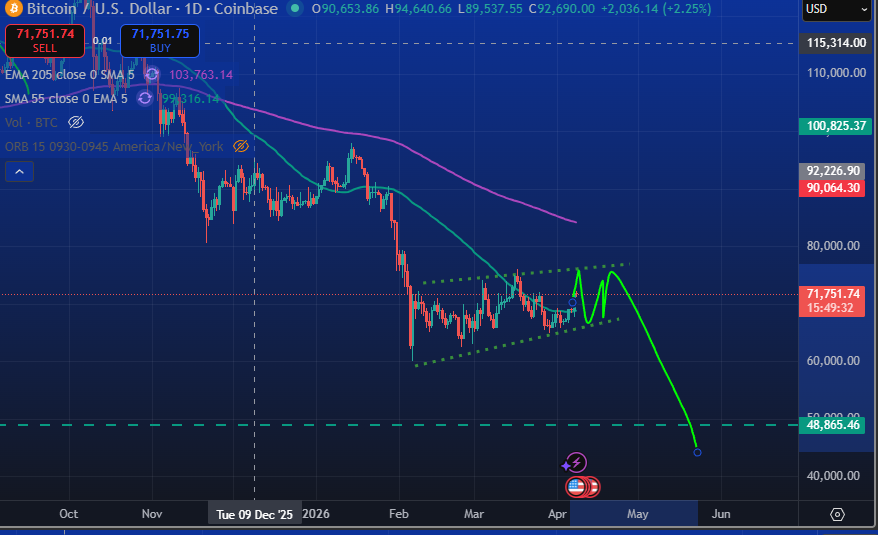878x535 pixels.
Task: Click the teal 48,865.46 line label
Action: (833, 425)
